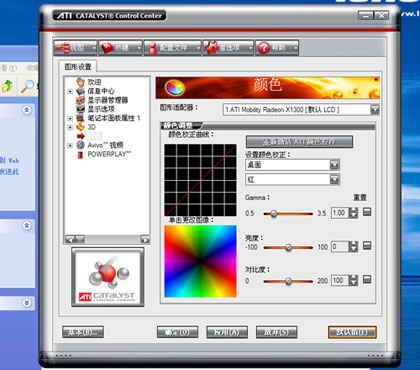Open the Help menu with question mark icon
The width and height of the screenshot is (420, 370).
[x=277, y=48]
